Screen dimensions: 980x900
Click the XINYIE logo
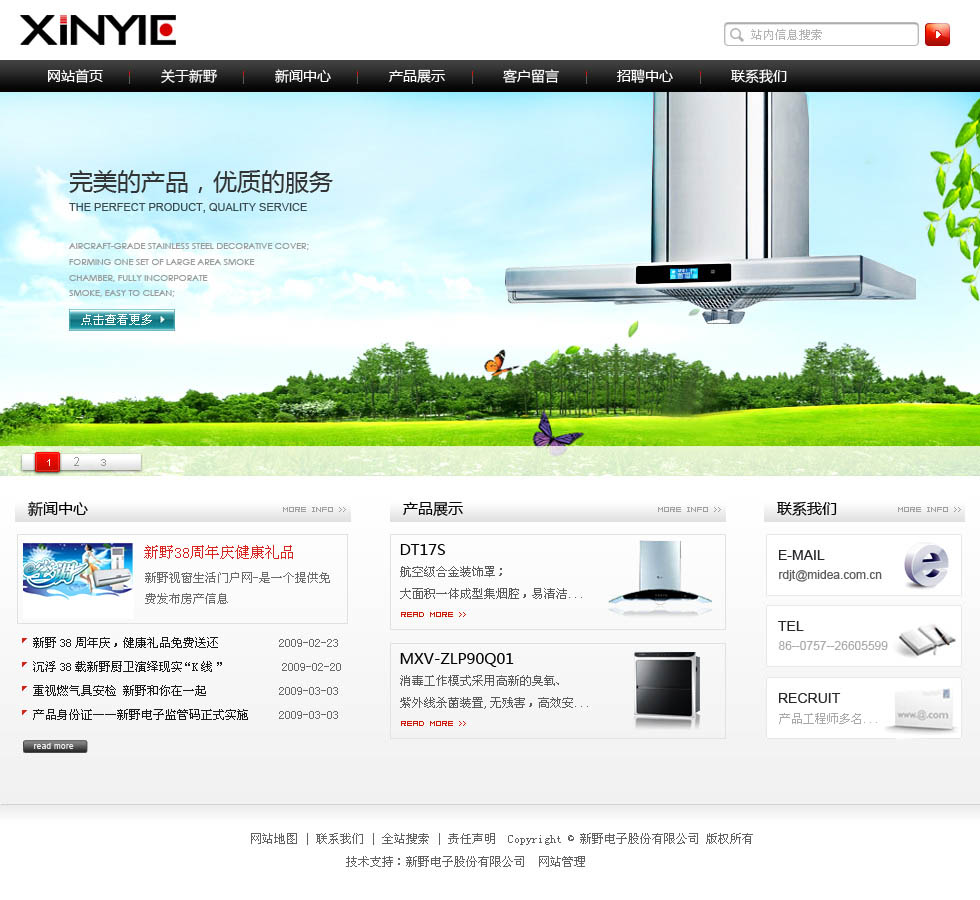[x=98, y=30]
